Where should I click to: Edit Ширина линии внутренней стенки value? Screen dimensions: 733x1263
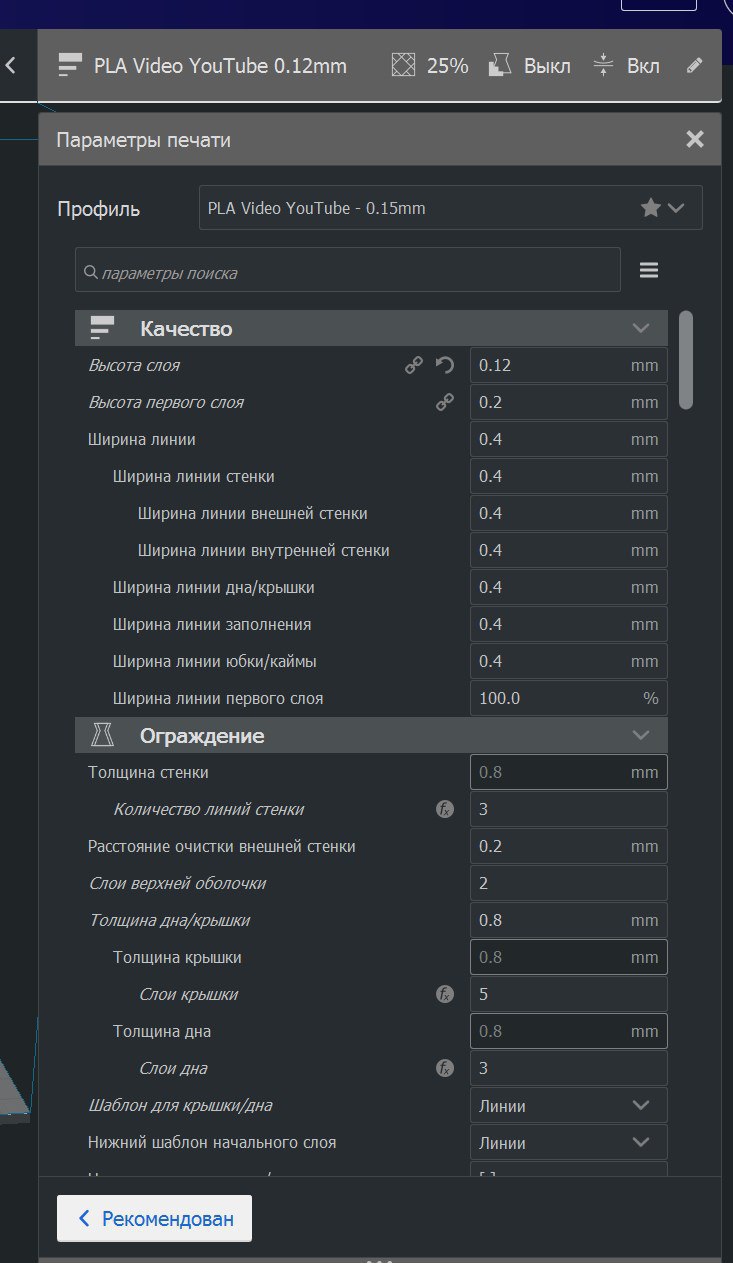[569, 550]
